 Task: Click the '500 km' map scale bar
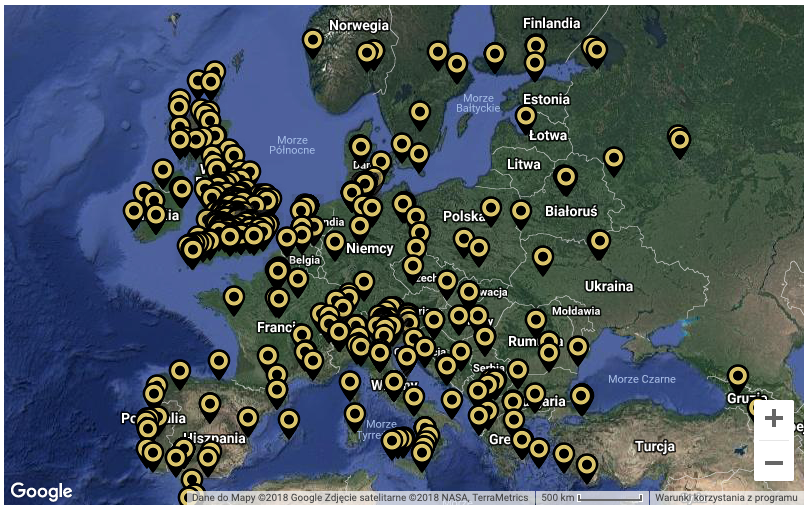pyautogui.click(x=591, y=498)
